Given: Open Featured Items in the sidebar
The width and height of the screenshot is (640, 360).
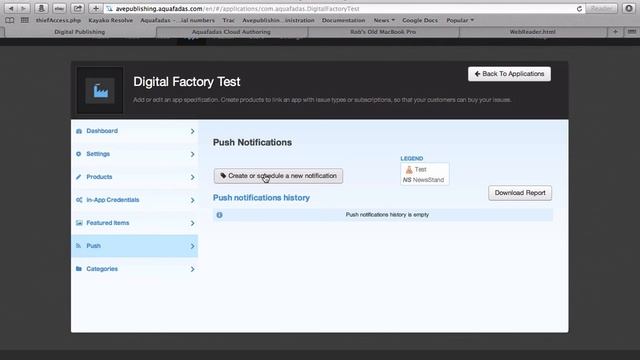Looking at the screenshot, I should pyautogui.click(x=134, y=223).
